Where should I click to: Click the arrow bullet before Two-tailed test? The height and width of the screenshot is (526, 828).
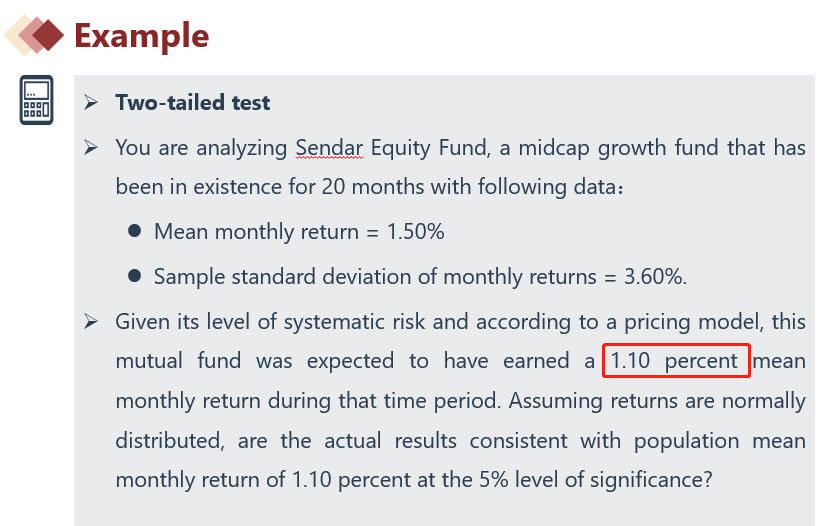(x=91, y=102)
